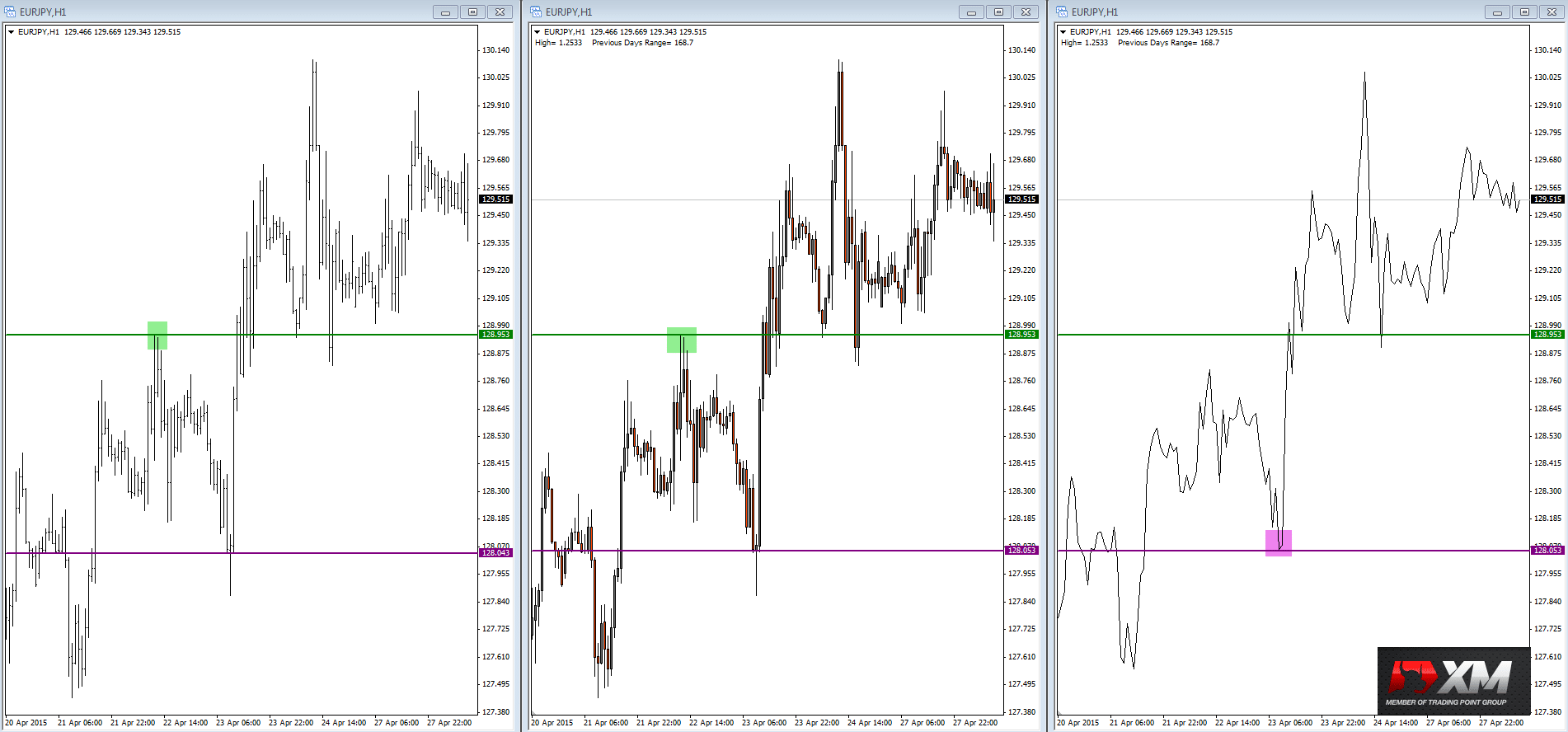Click the middle EURJPY,H1 window chart icon

[x=536, y=12]
